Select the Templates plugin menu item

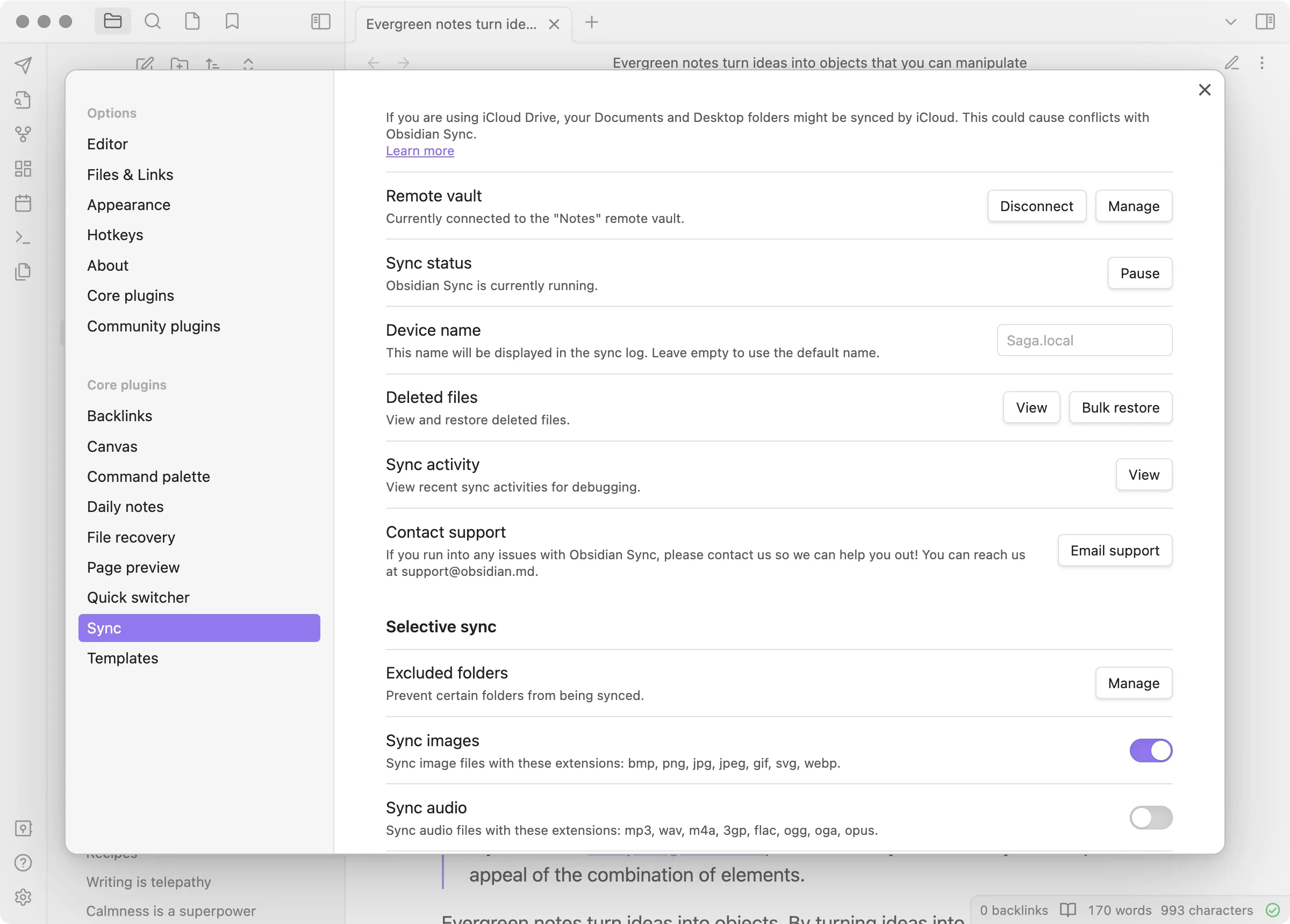click(122, 658)
